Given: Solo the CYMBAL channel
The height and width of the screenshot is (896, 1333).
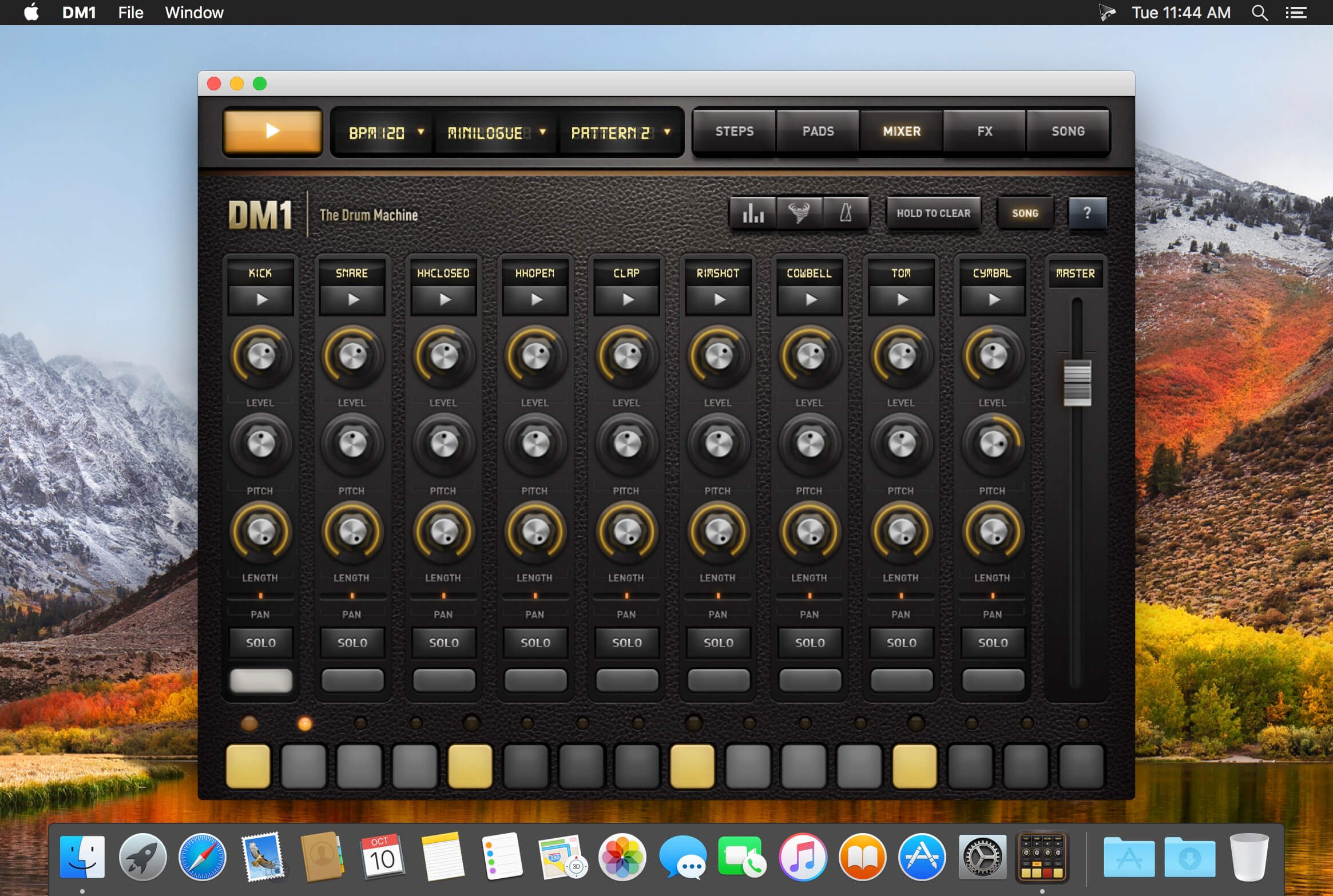Looking at the screenshot, I should tap(993, 643).
